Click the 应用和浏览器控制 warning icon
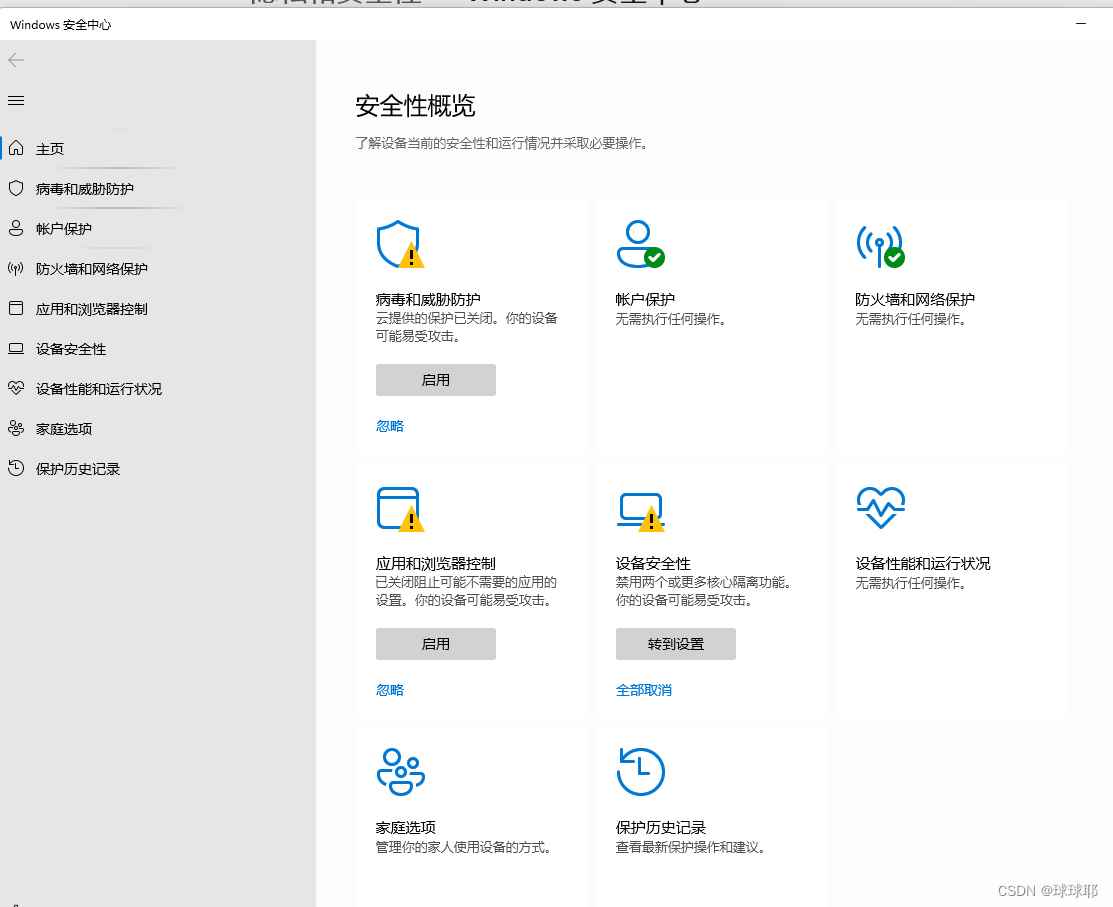Viewport: 1113px width, 907px height. [400, 507]
